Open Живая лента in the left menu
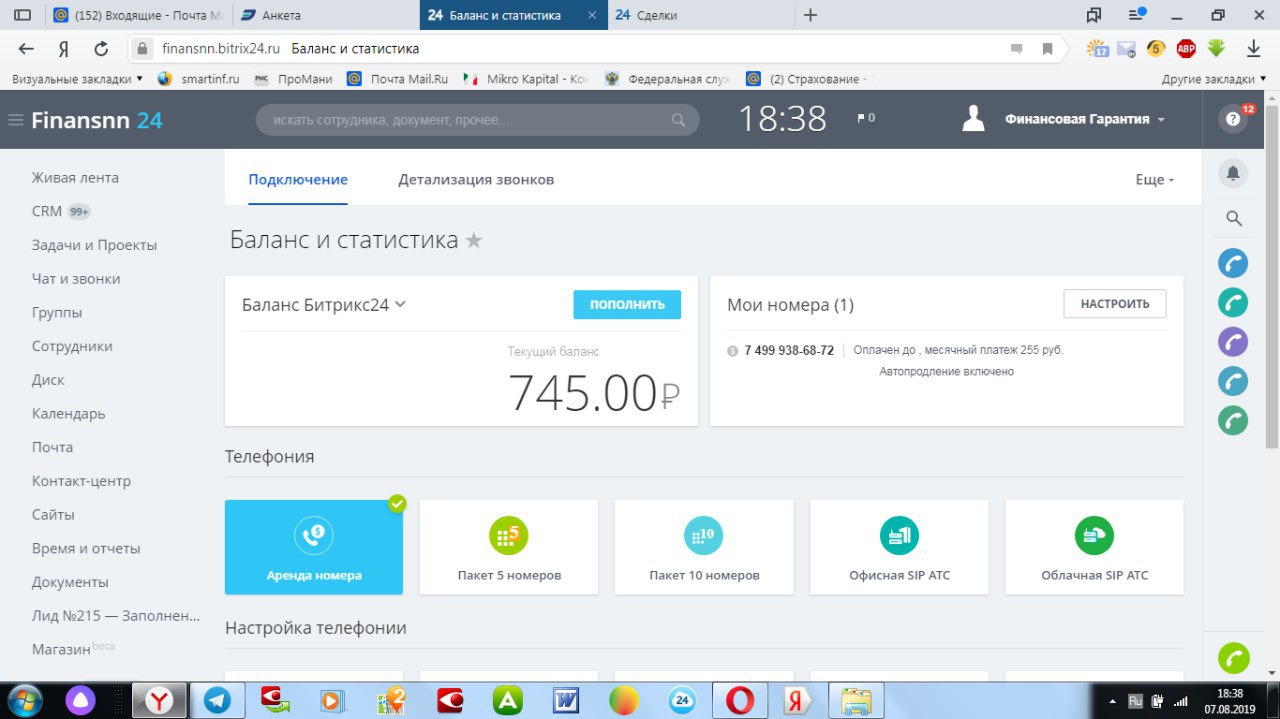Viewport: 1280px width, 719px height. 75,178
